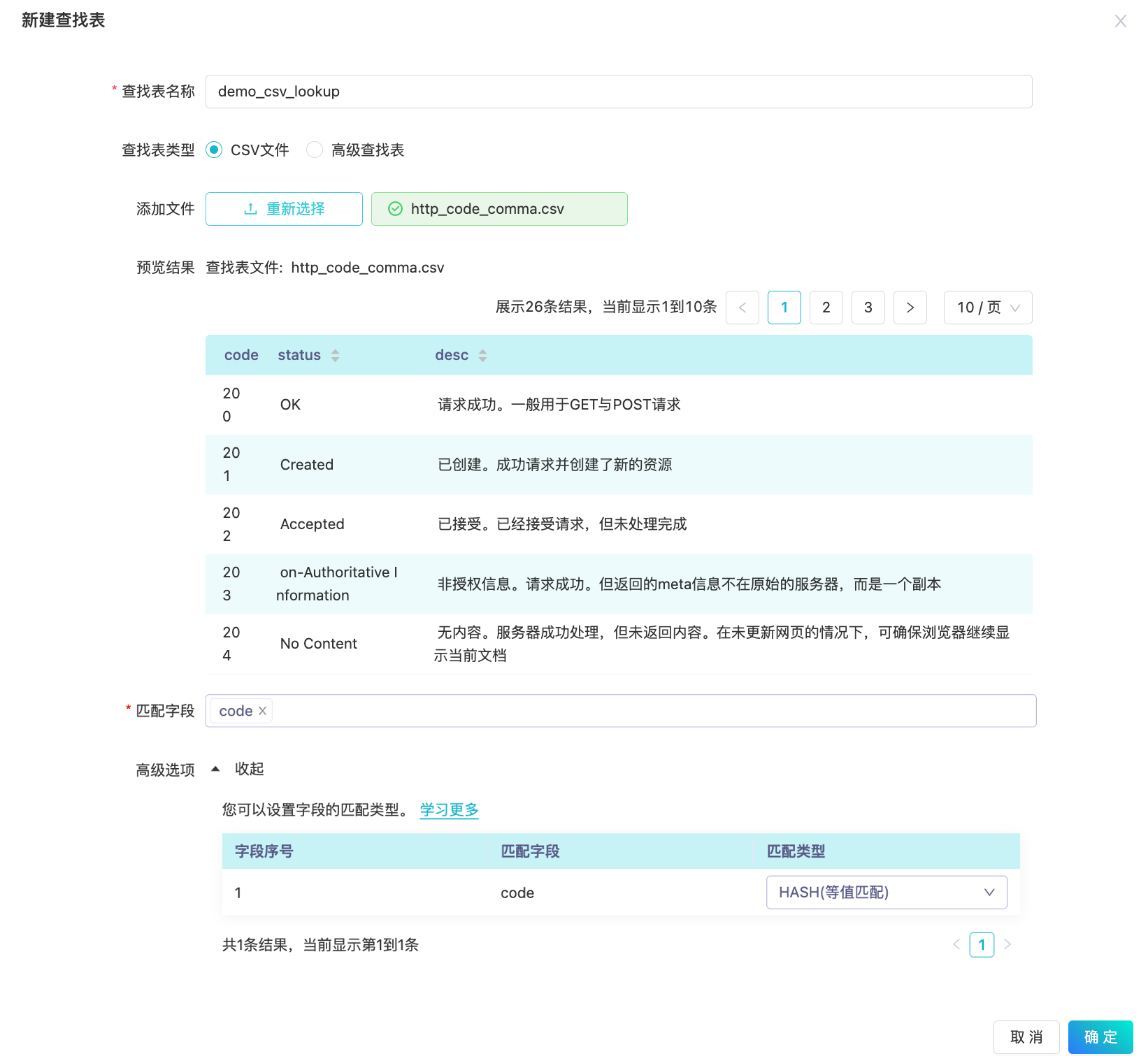1148x1061 pixels.
Task: Click the 匹配类型 column header
Action: pyautogui.click(x=796, y=851)
